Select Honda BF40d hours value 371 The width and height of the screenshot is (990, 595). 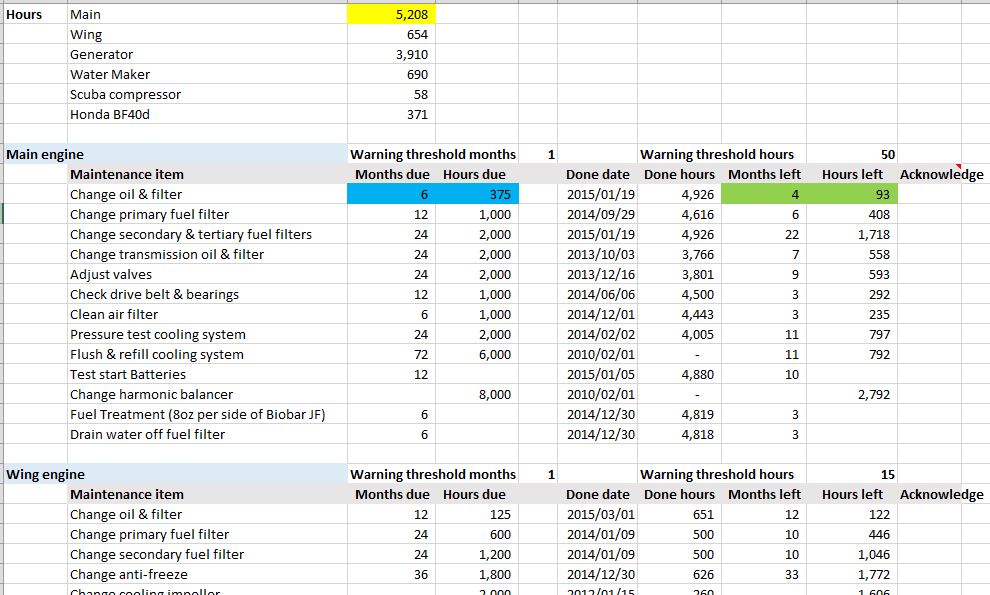point(391,115)
